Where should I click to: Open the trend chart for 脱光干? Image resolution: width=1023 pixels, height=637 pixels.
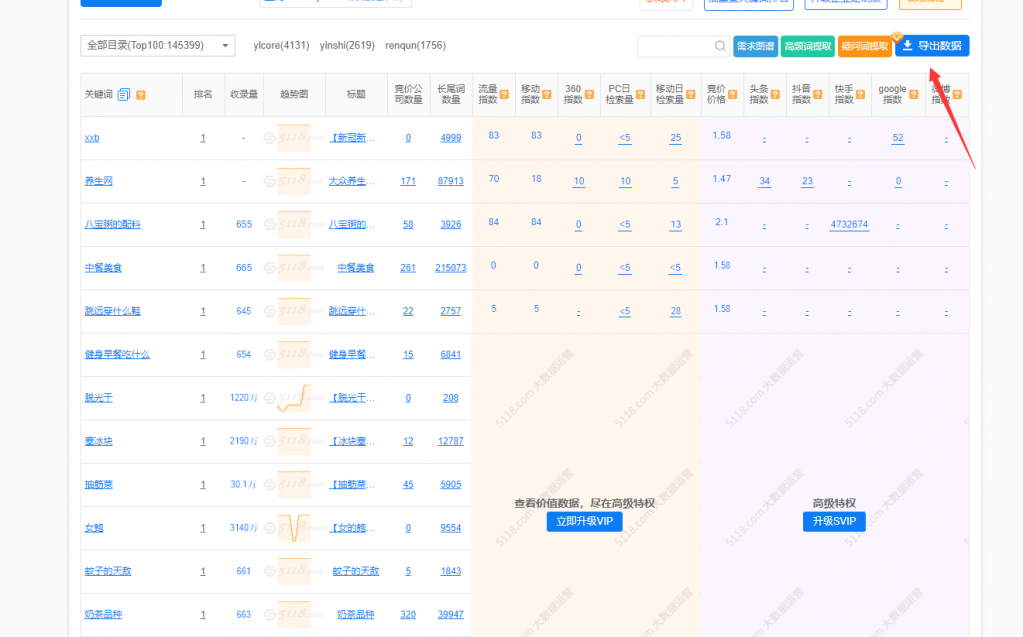tap(294, 398)
